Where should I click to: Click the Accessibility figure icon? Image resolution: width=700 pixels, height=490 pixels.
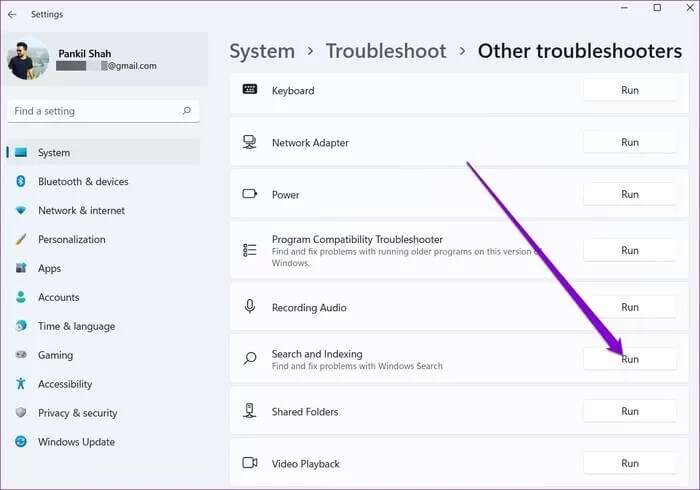tap(21, 384)
